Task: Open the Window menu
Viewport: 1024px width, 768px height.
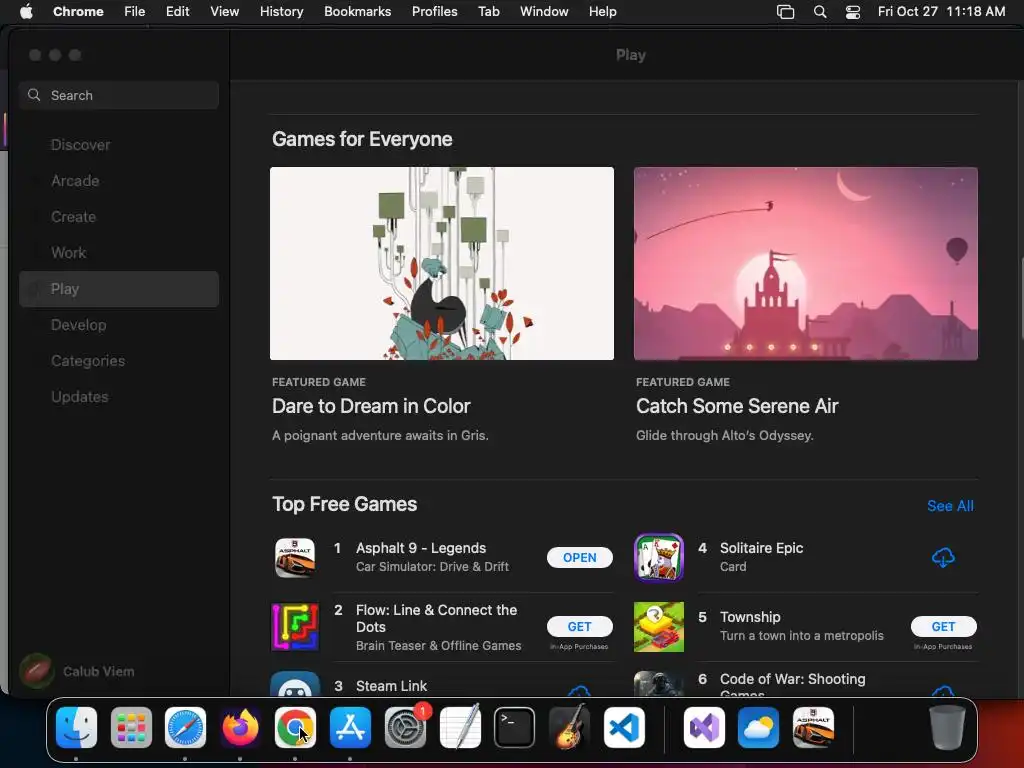Action: (544, 12)
